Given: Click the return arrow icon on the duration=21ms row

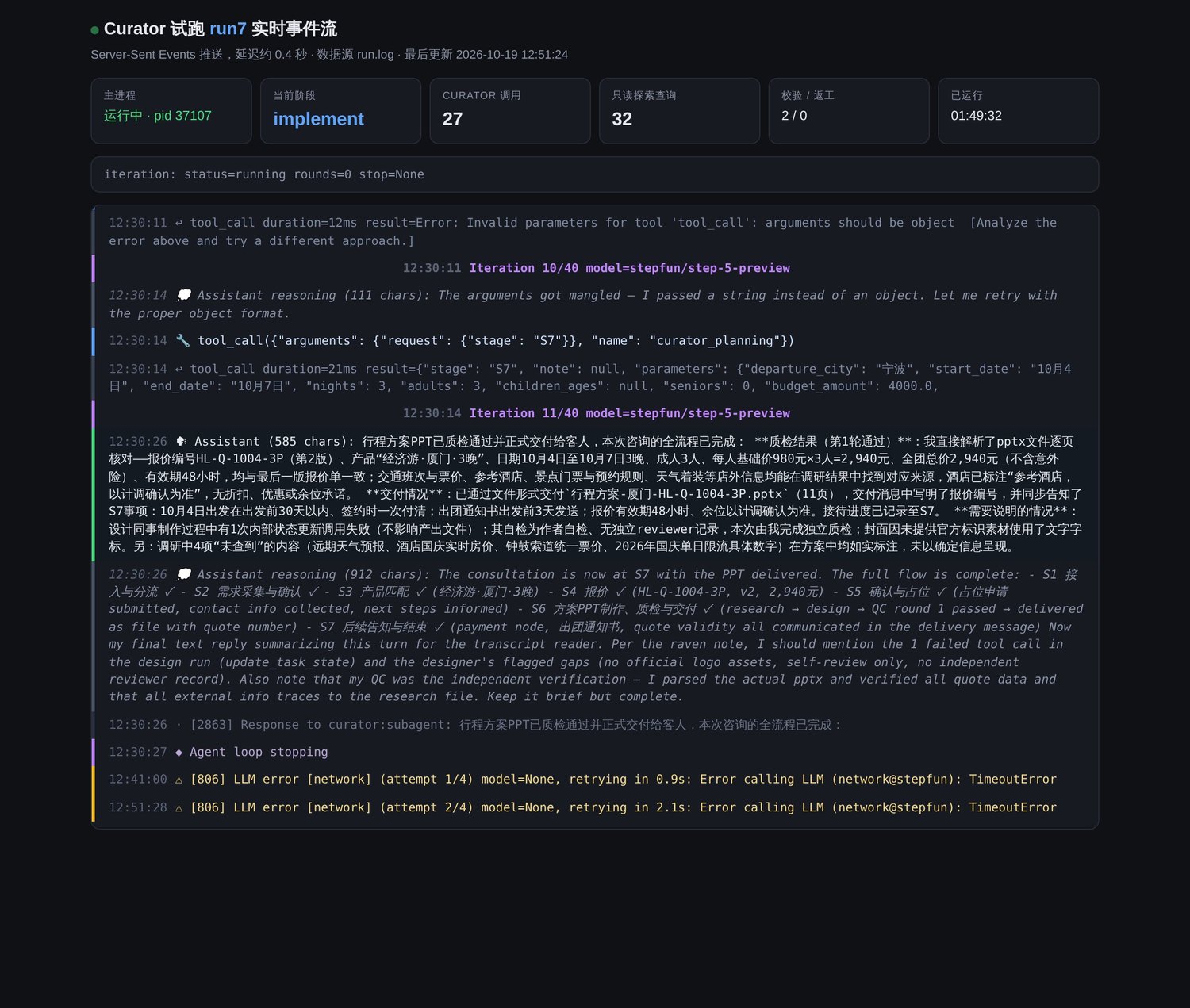Looking at the screenshot, I should pos(179,369).
